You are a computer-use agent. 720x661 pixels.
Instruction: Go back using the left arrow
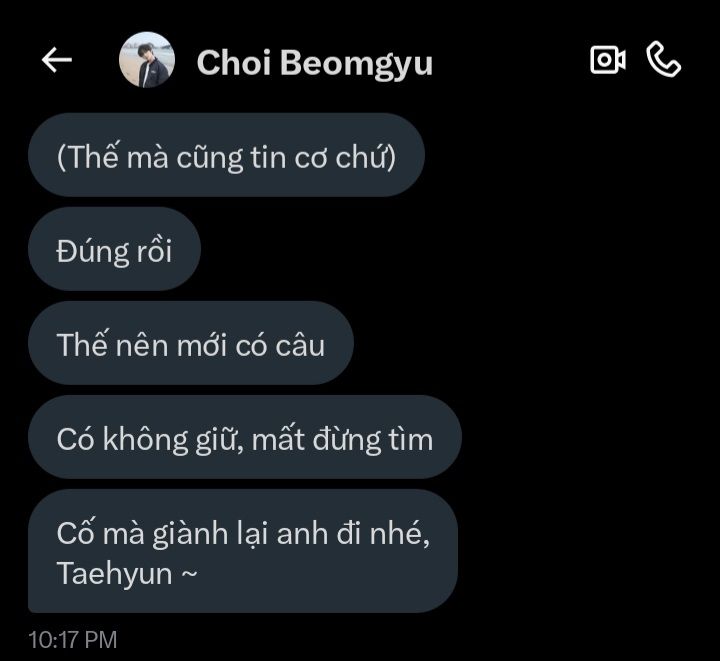[x=56, y=60]
